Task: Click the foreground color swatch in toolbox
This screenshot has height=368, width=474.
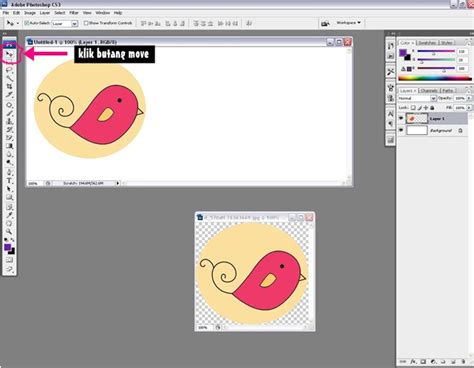Action: (x=7, y=247)
